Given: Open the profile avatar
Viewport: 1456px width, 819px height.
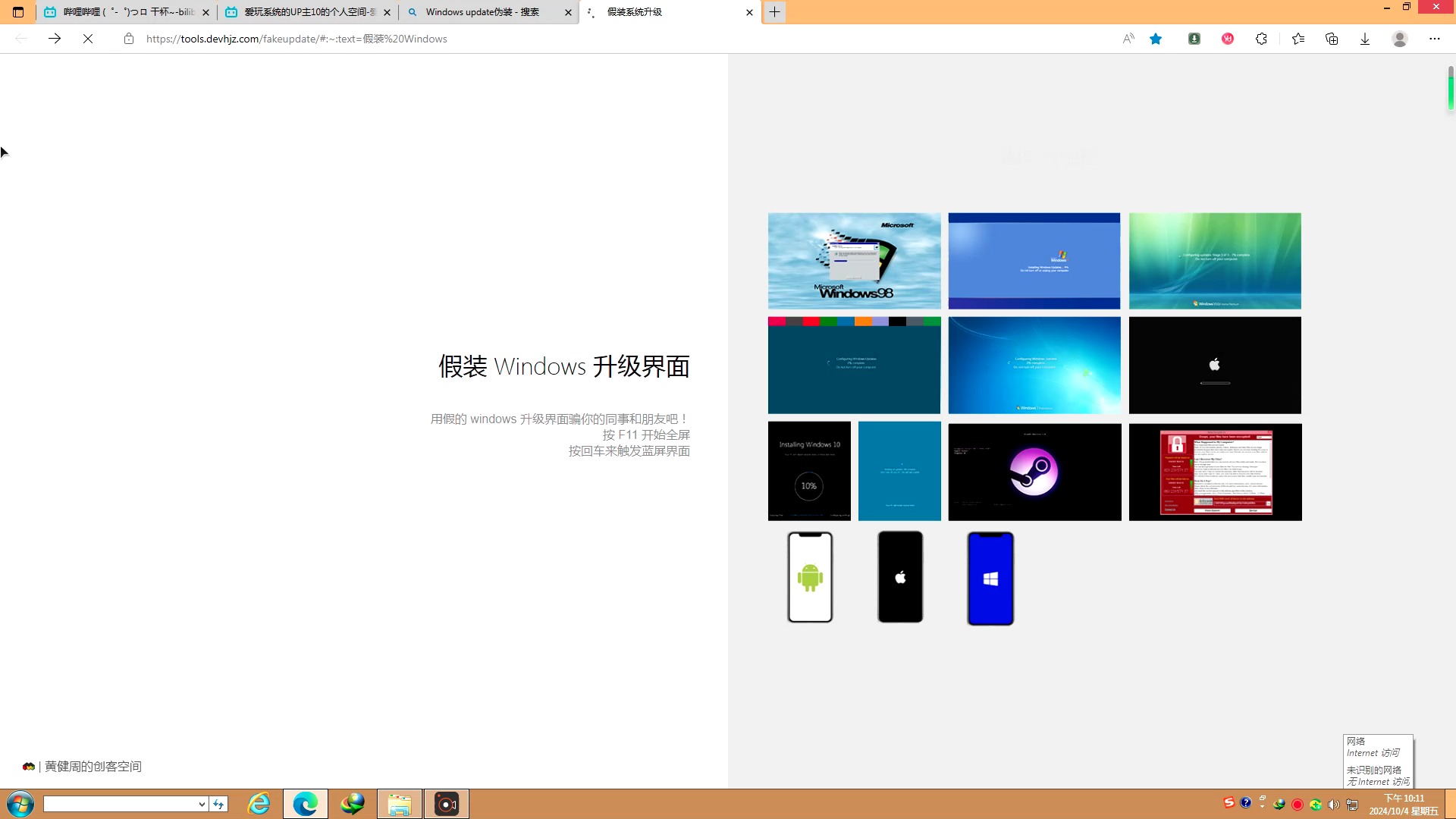Looking at the screenshot, I should (x=1400, y=39).
